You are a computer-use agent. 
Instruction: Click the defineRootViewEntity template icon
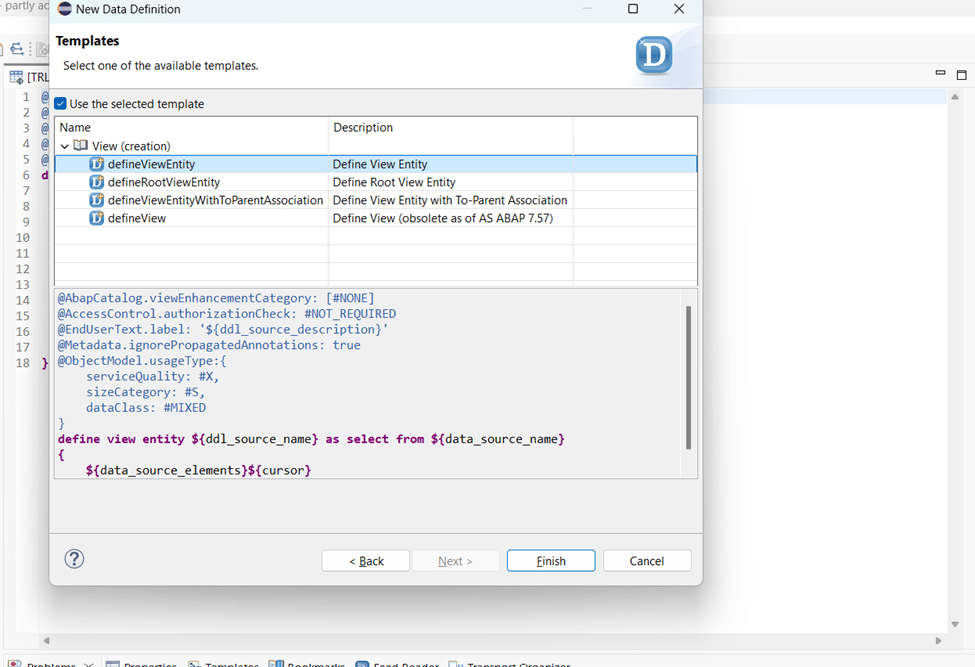(97, 182)
